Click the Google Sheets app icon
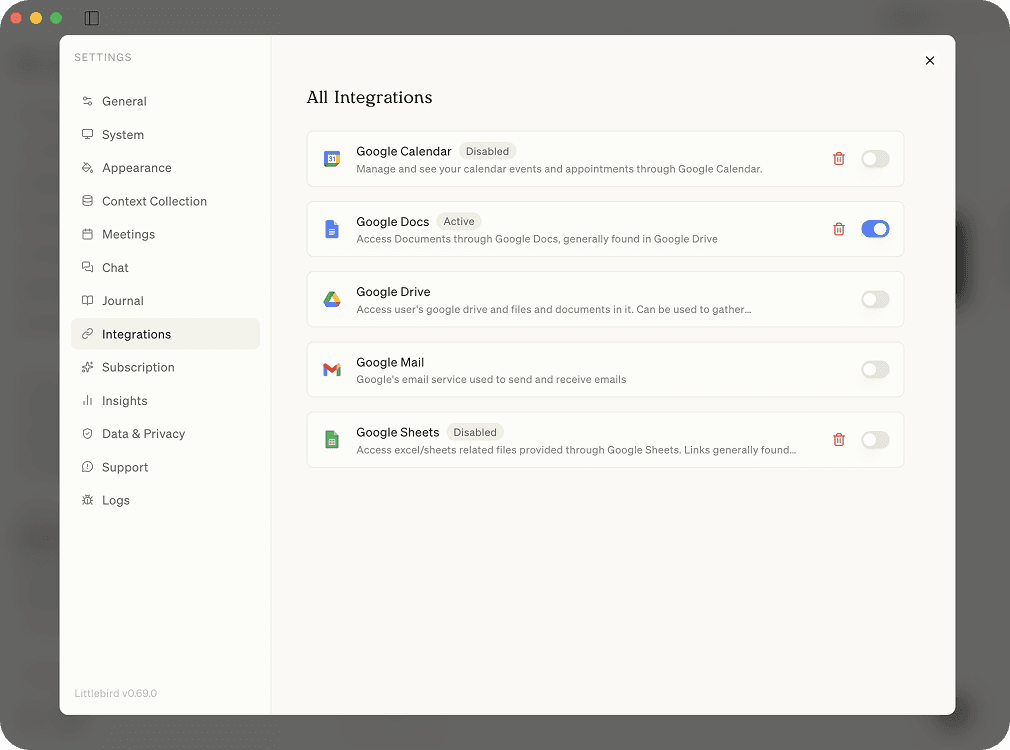This screenshot has height=750, width=1010. (332, 439)
